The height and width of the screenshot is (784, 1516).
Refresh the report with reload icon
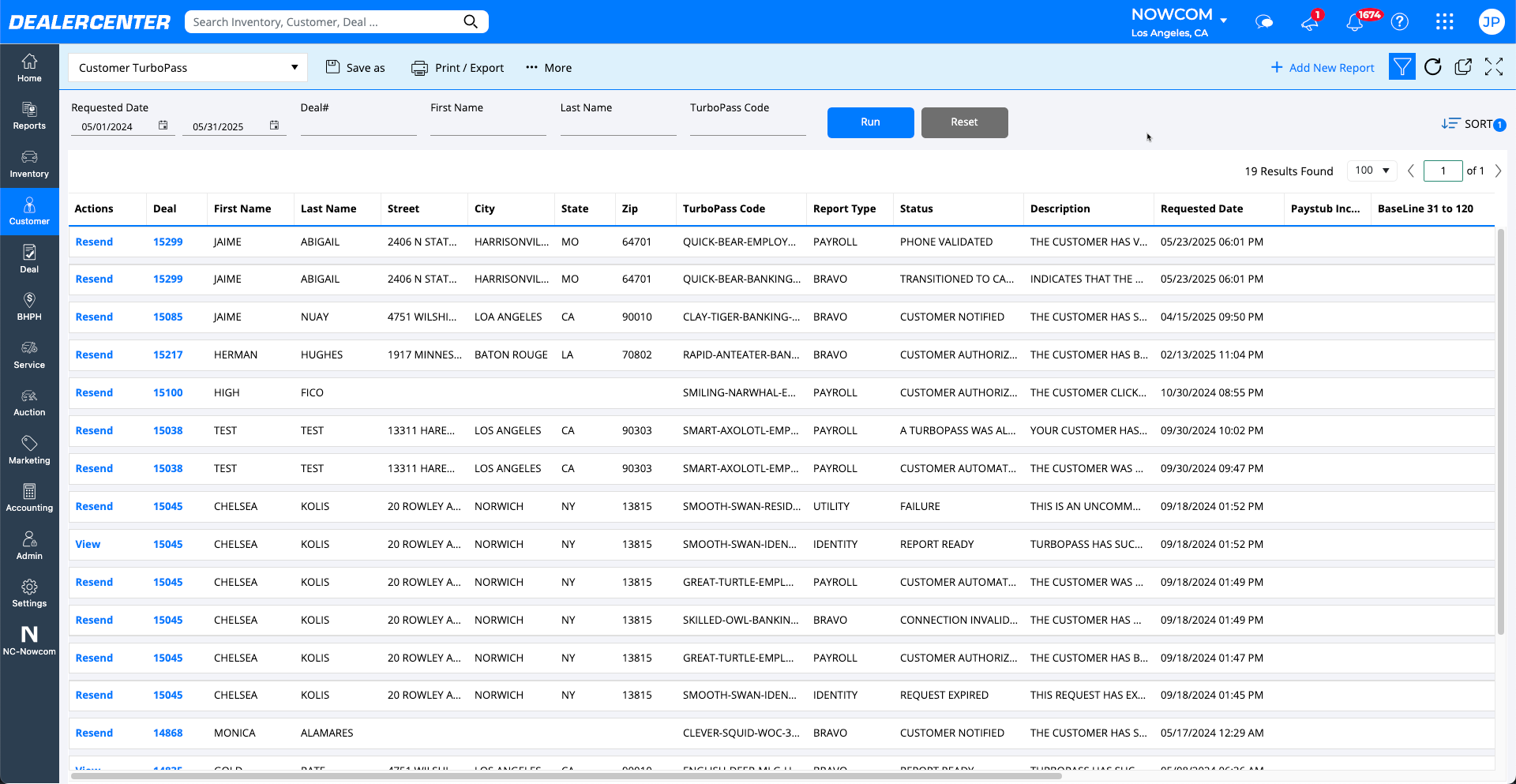pyautogui.click(x=1433, y=67)
